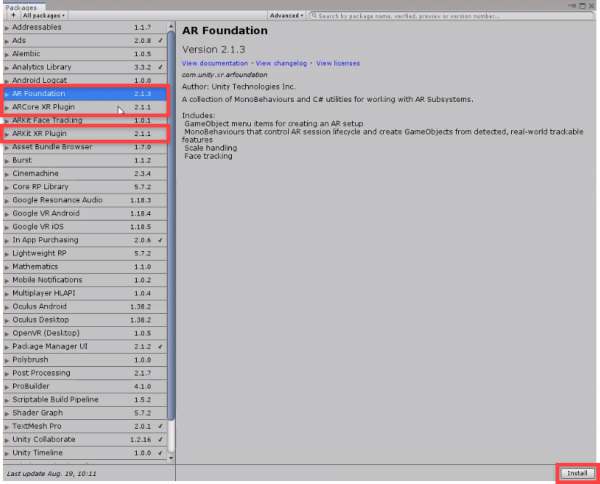Screen dimensions: 600x484
Task: Select the Post Processing package
Action: coord(85,373)
